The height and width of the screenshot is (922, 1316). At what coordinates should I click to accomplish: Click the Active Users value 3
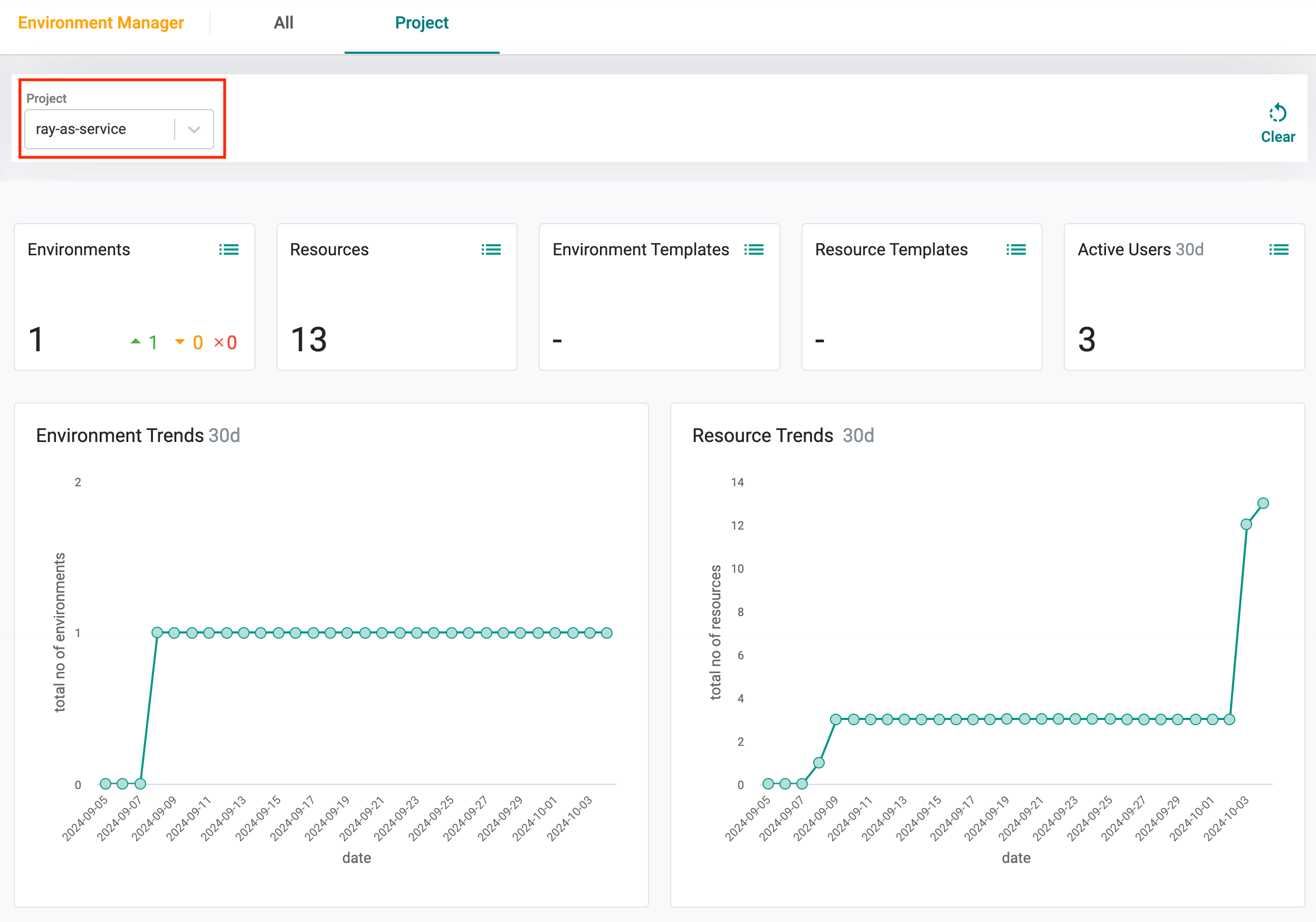click(x=1087, y=339)
